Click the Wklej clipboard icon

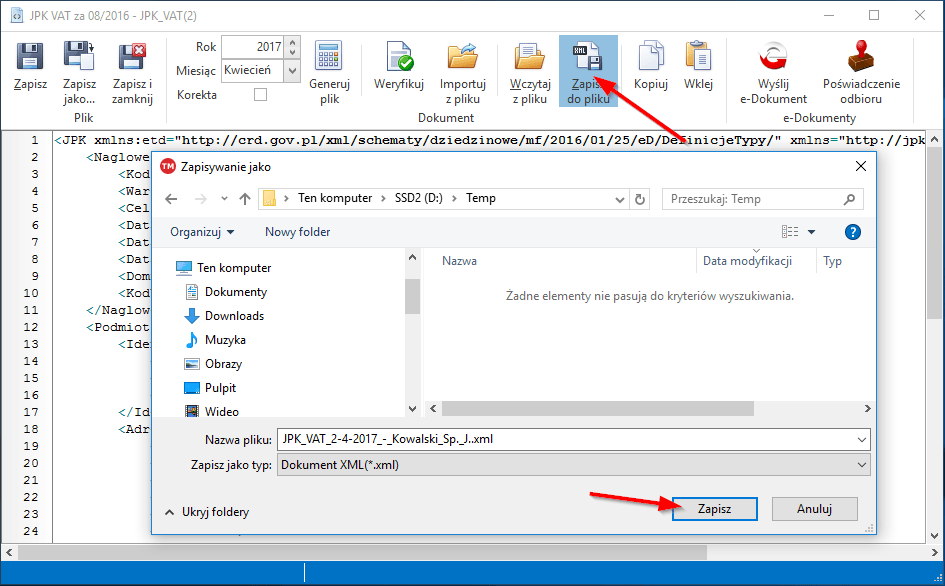coord(698,57)
